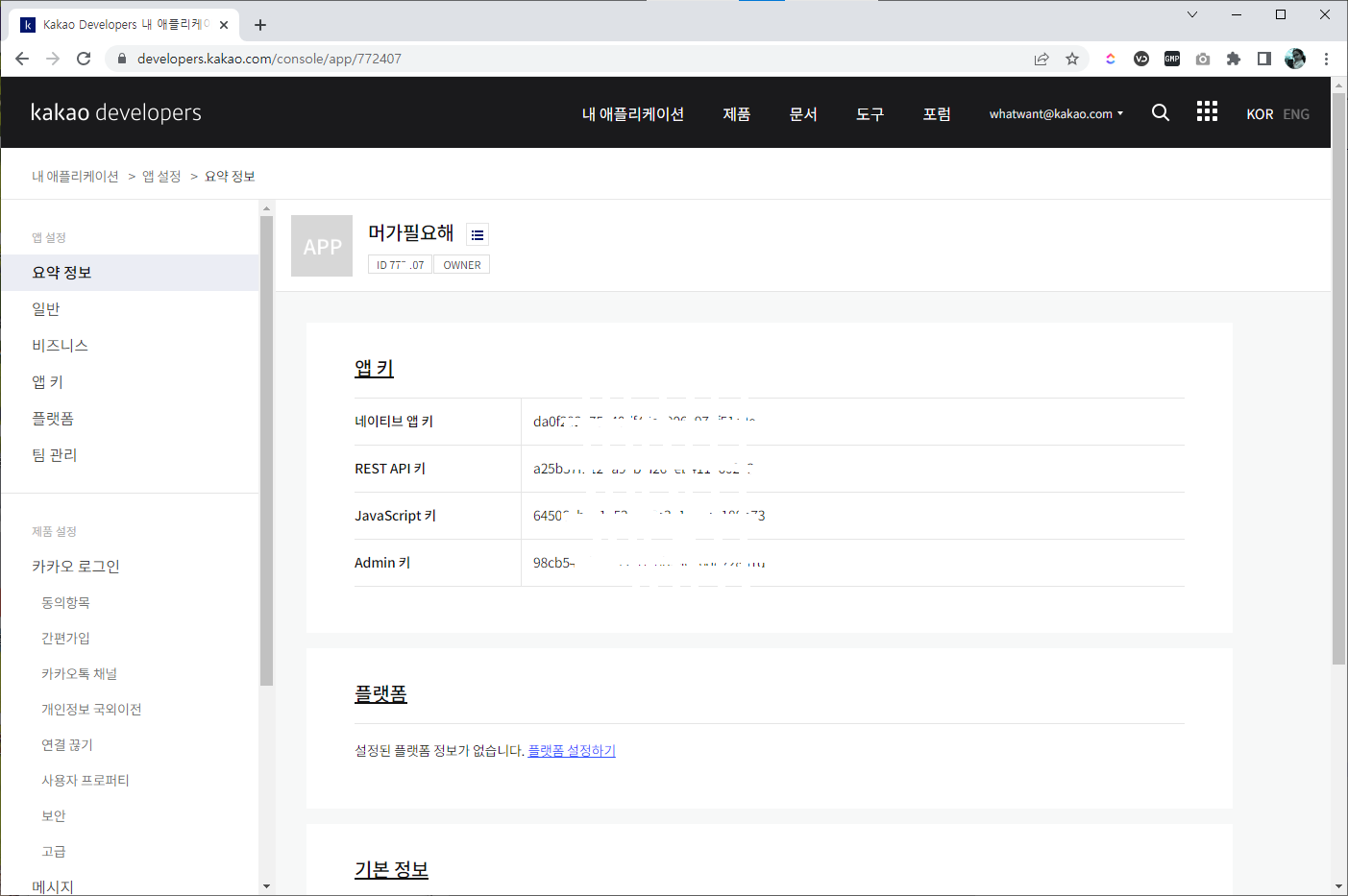Click the 앱 키 section heading
The image size is (1348, 896).
click(x=374, y=368)
